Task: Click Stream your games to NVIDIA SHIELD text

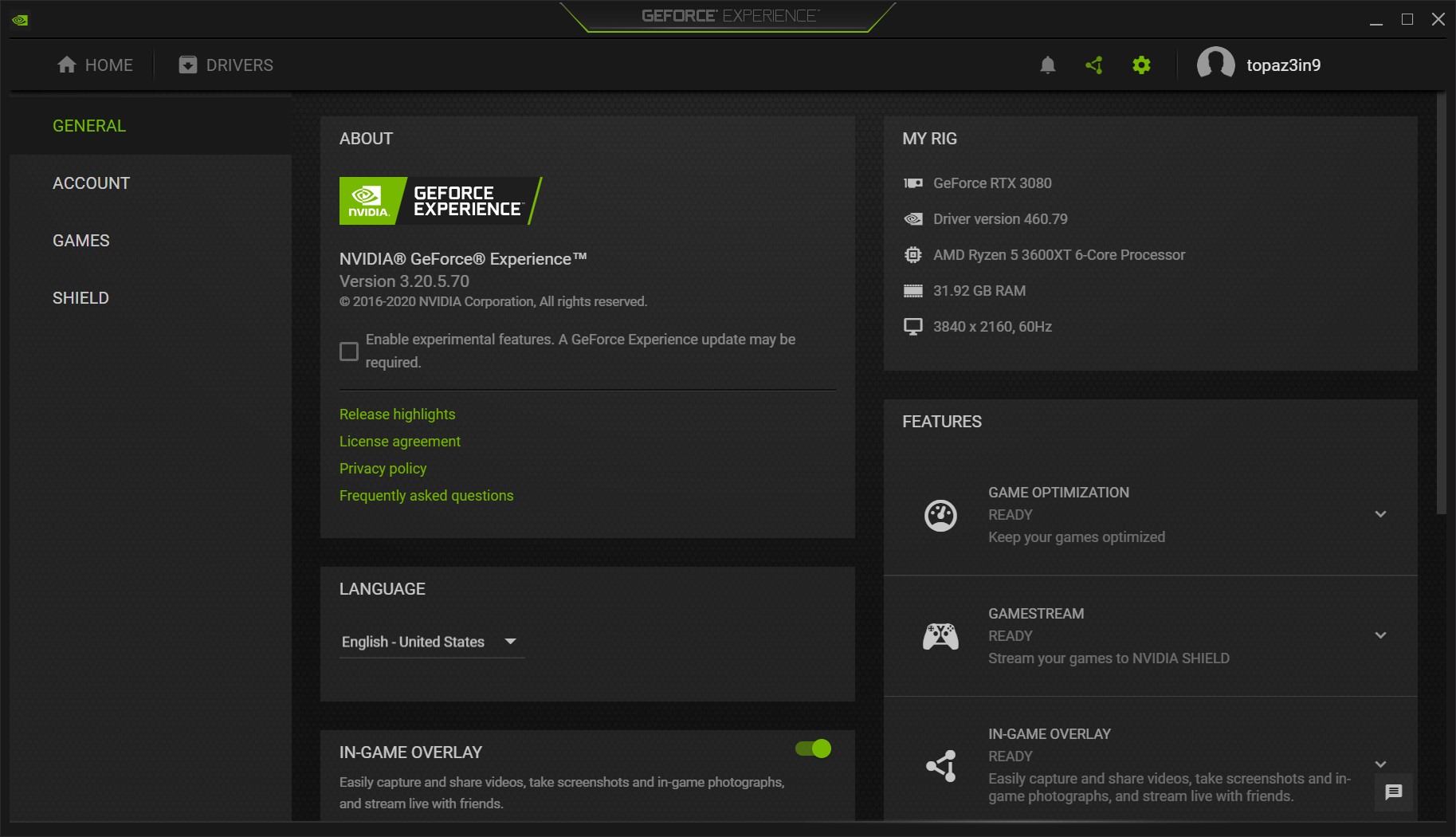Action: [1109, 658]
